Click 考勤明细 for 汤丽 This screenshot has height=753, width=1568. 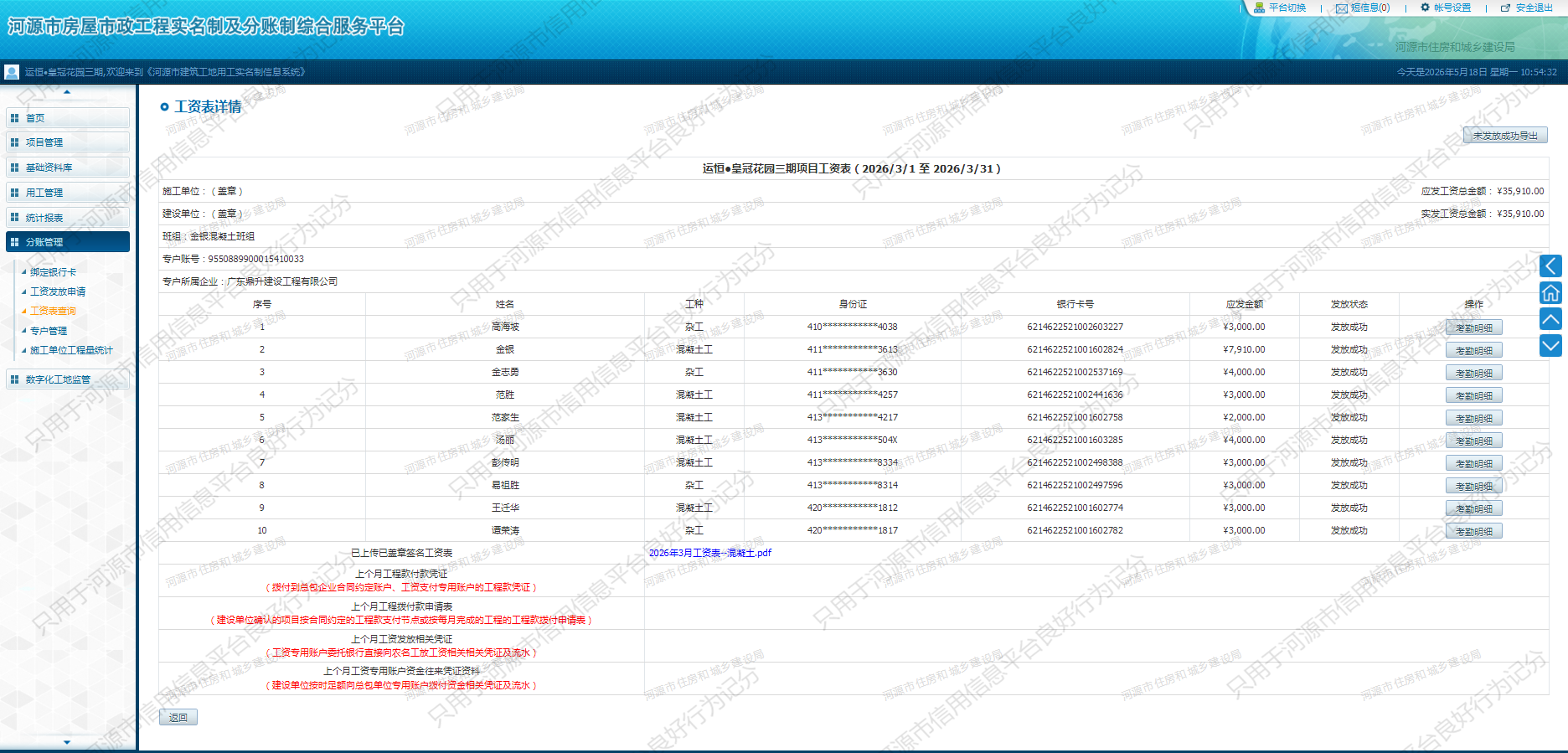coord(1474,441)
